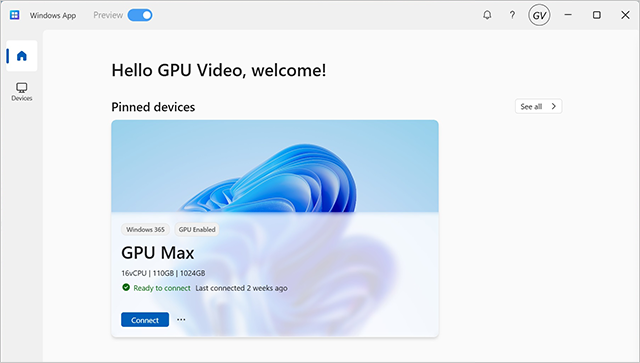Click the GPU Enabled tag
Image resolution: width=640 pixels, height=363 pixels.
pos(197,229)
